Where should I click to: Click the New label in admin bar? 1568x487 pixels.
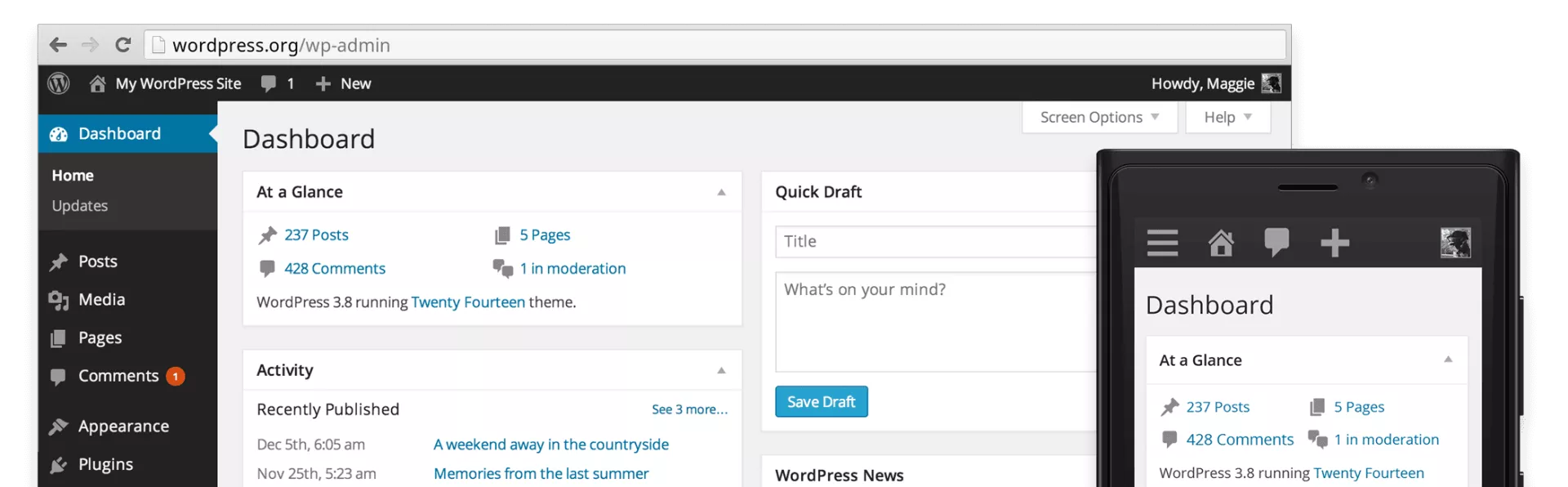tap(356, 83)
